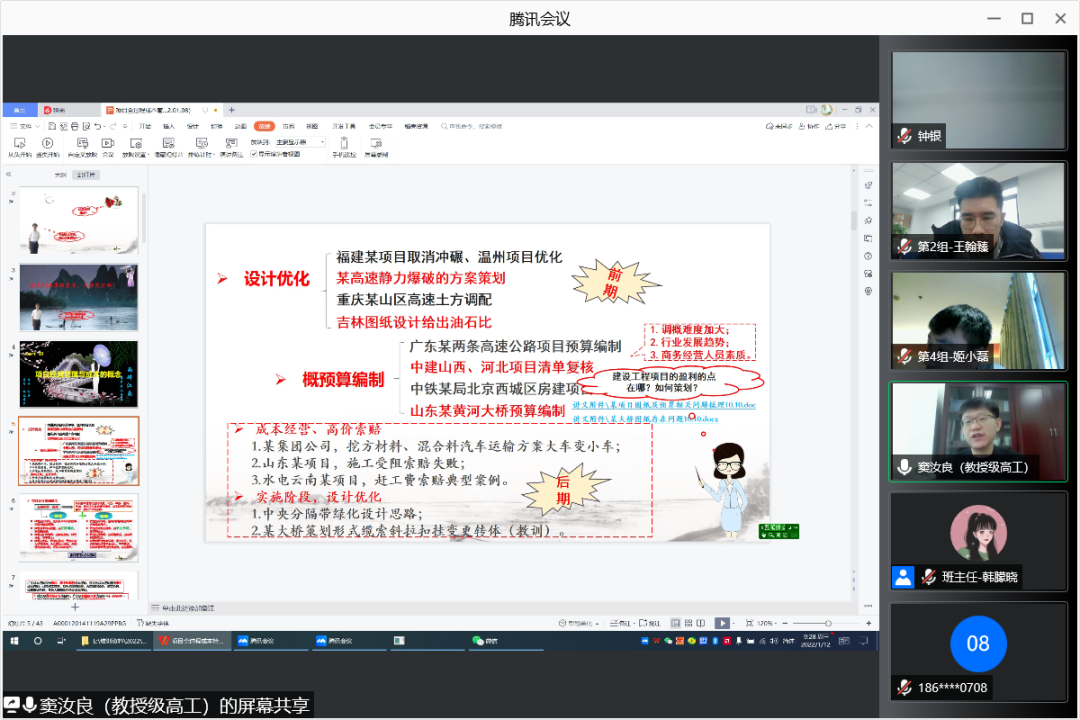1080x720 pixels.
Task: Click the redo arrow icon
Action: pos(113,126)
